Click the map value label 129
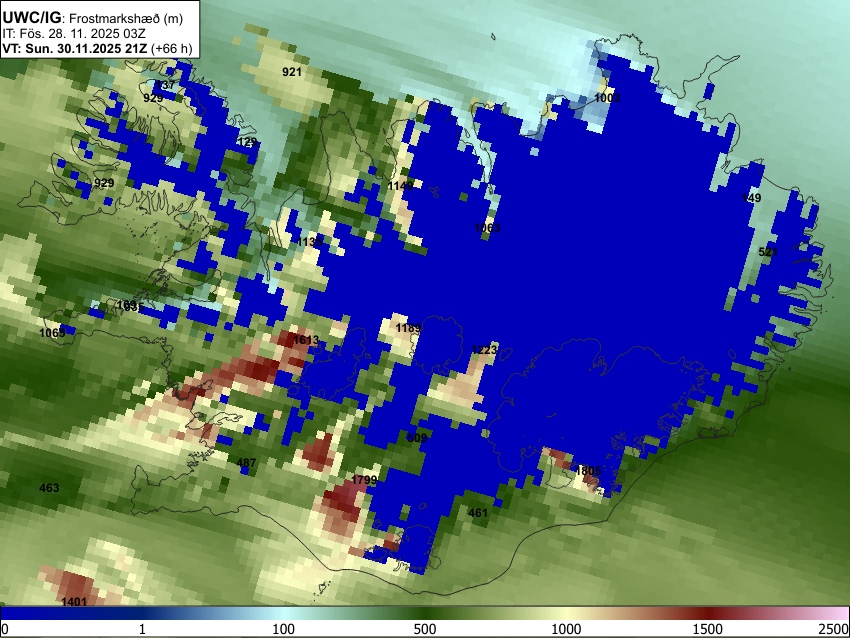 coord(247,143)
